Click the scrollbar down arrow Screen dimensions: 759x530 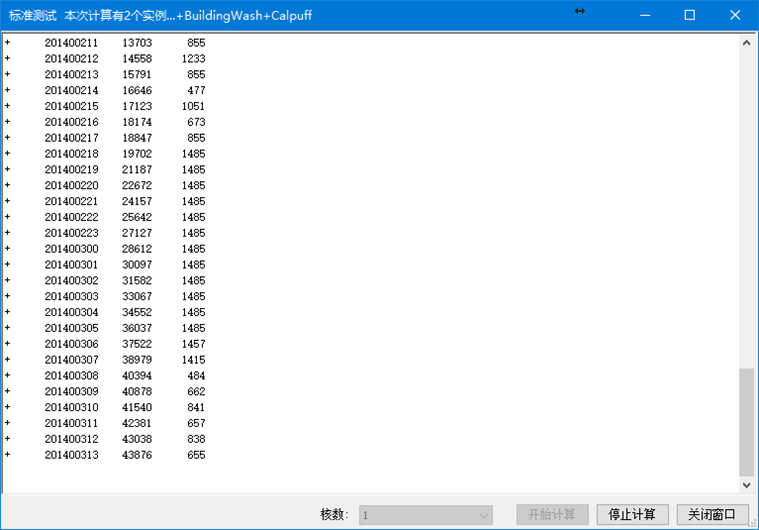[x=746, y=484]
